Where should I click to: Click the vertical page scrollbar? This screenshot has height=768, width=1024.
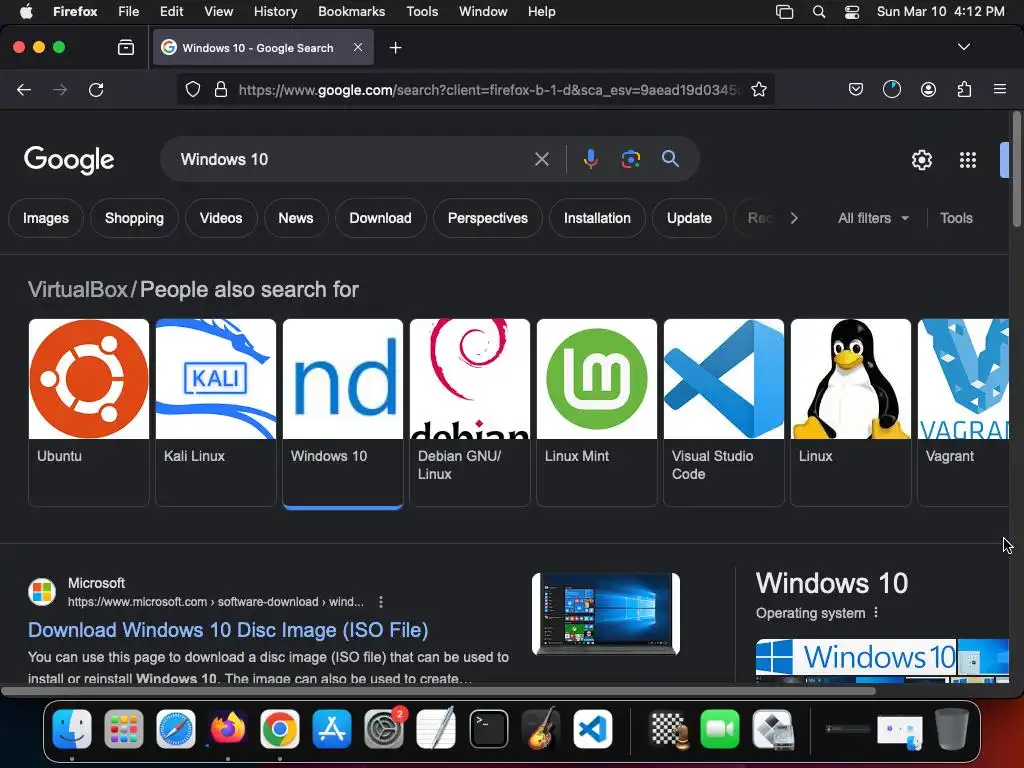point(1016,170)
